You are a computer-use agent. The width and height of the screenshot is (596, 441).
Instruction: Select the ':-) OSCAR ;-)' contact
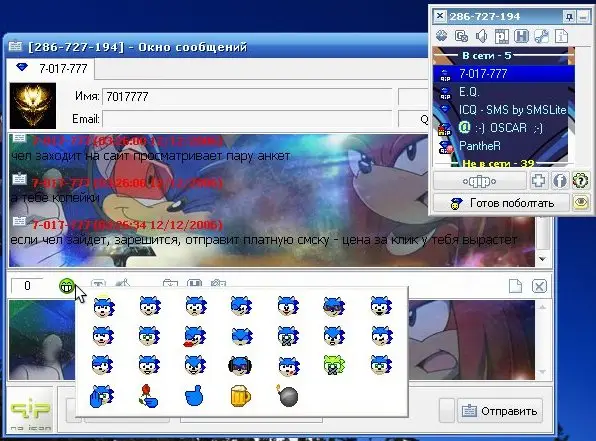(x=503, y=128)
